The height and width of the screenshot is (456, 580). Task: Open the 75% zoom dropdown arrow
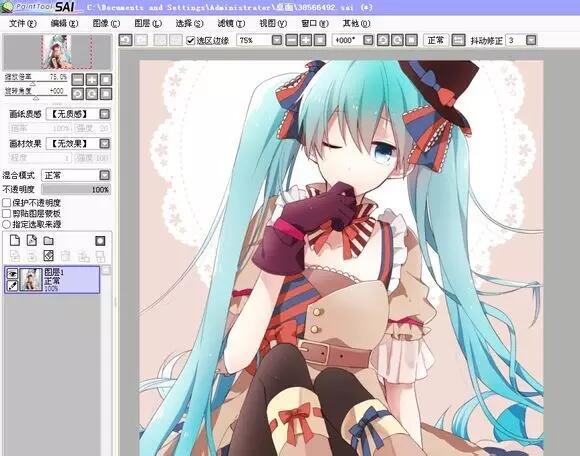[277, 40]
